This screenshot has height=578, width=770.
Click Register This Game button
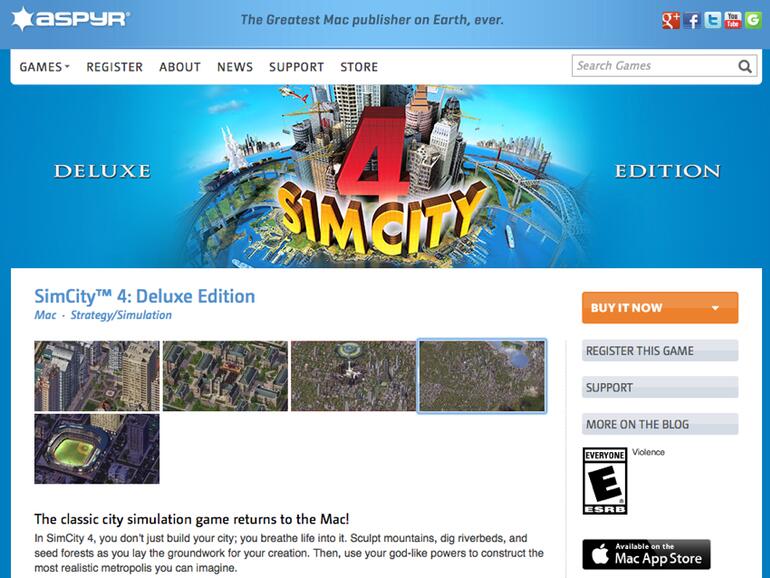(660, 351)
